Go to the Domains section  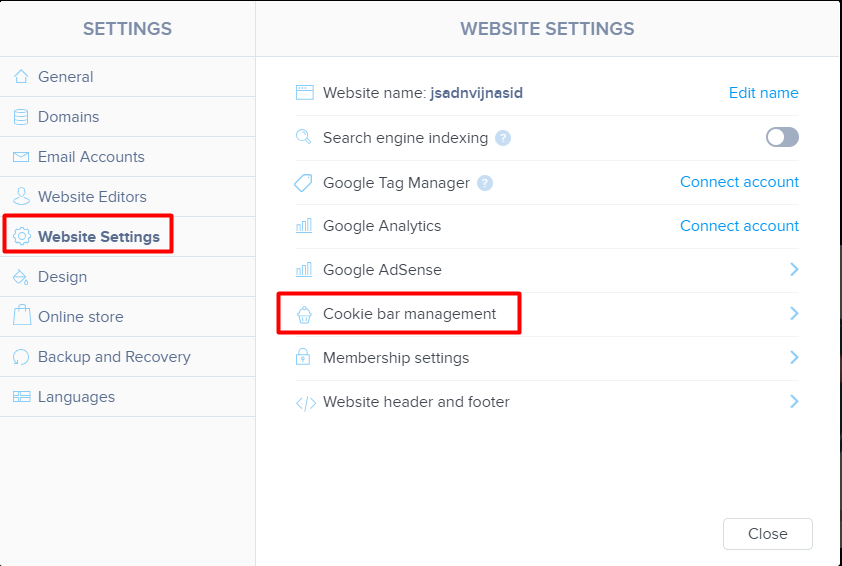click(127, 117)
